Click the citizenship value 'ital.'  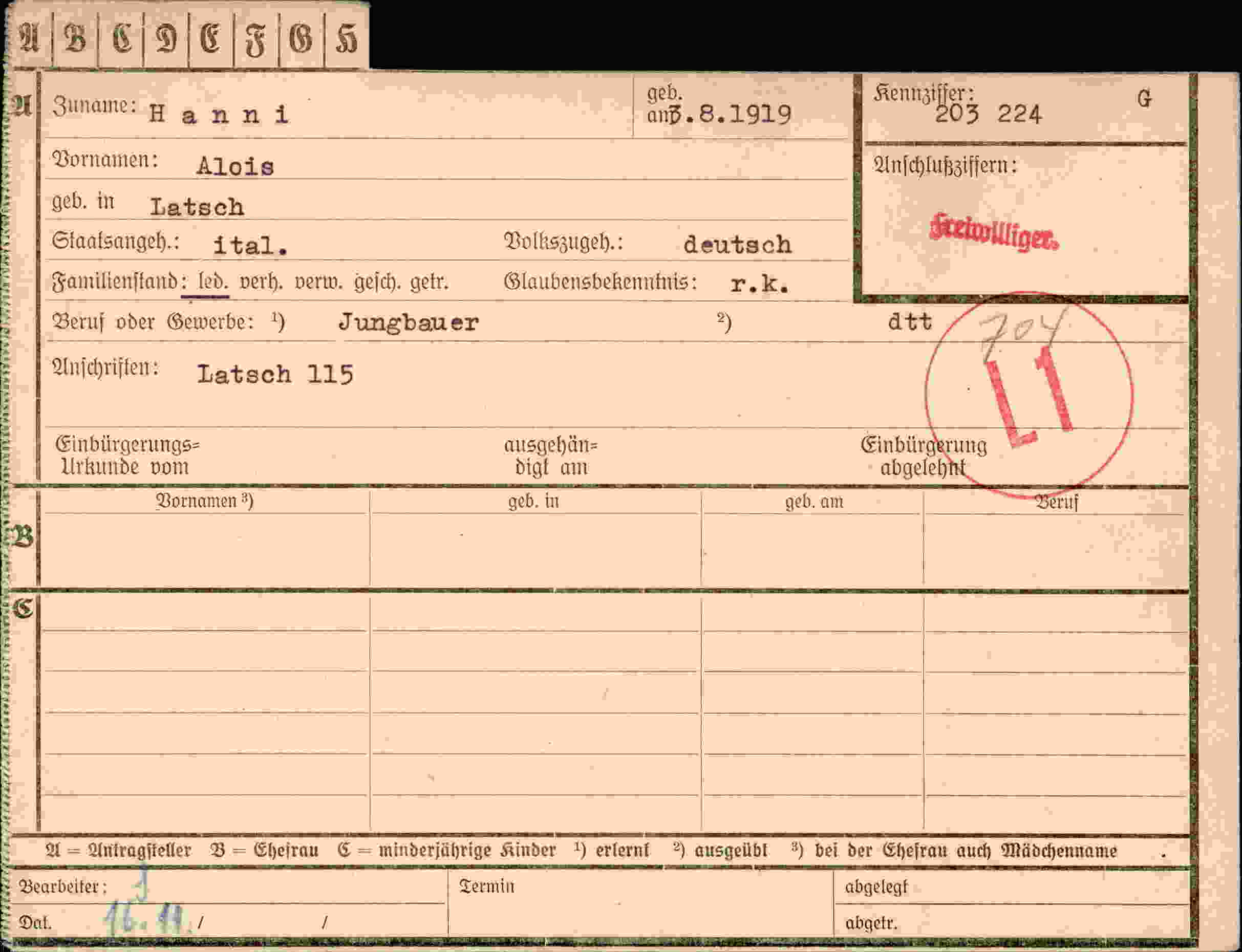click(x=250, y=245)
